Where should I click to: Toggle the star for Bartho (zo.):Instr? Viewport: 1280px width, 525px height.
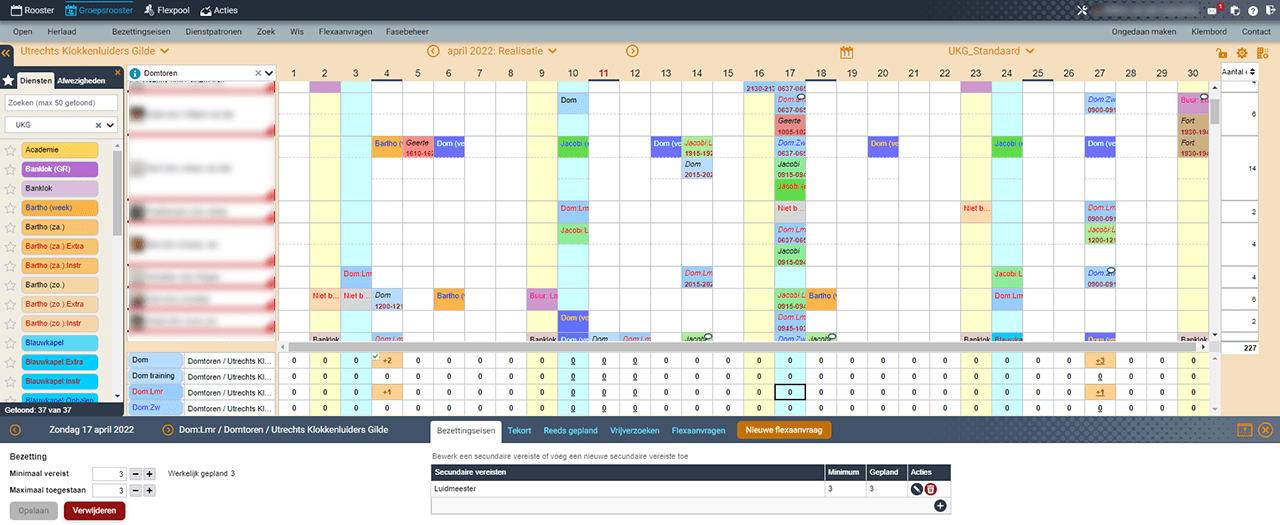tap(11, 323)
